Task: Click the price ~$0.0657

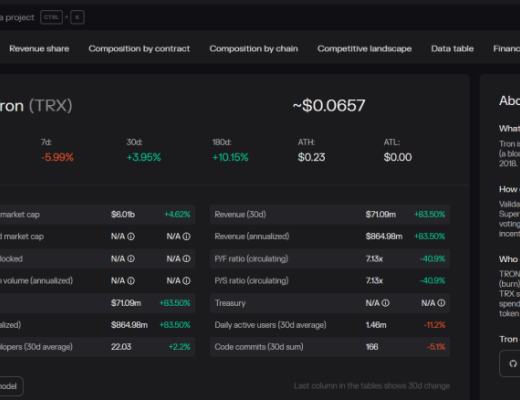Action: coord(329,106)
